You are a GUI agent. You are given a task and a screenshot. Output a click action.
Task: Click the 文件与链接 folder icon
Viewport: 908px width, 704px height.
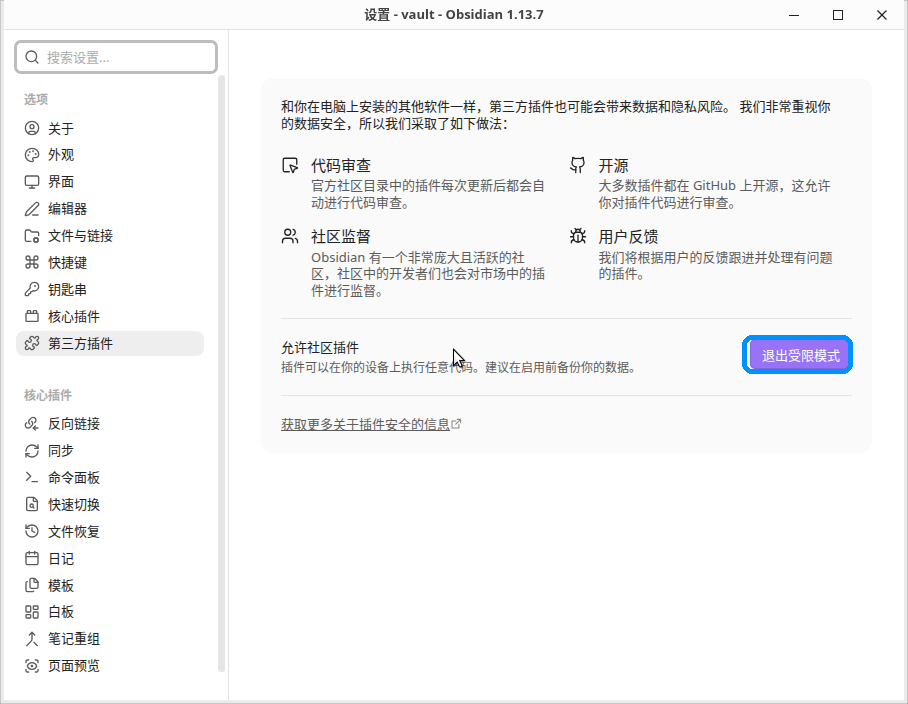coord(32,236)
